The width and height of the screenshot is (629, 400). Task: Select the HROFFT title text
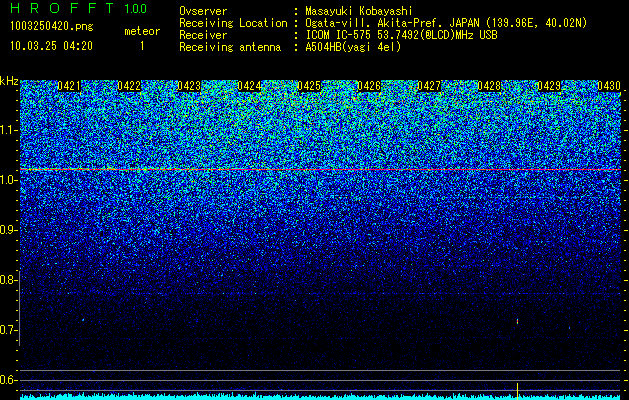[x=62, y=8]
